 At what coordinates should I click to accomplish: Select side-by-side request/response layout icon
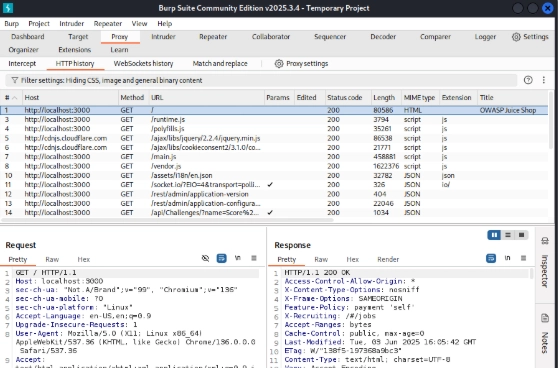[x=494, y=235]
